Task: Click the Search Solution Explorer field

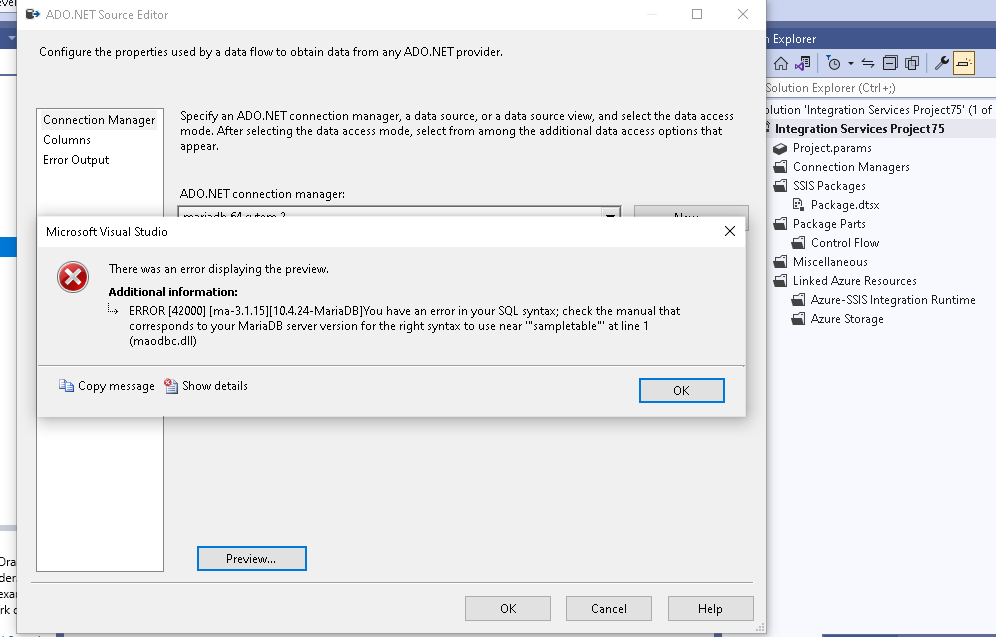Action: [x=880, y=88]
